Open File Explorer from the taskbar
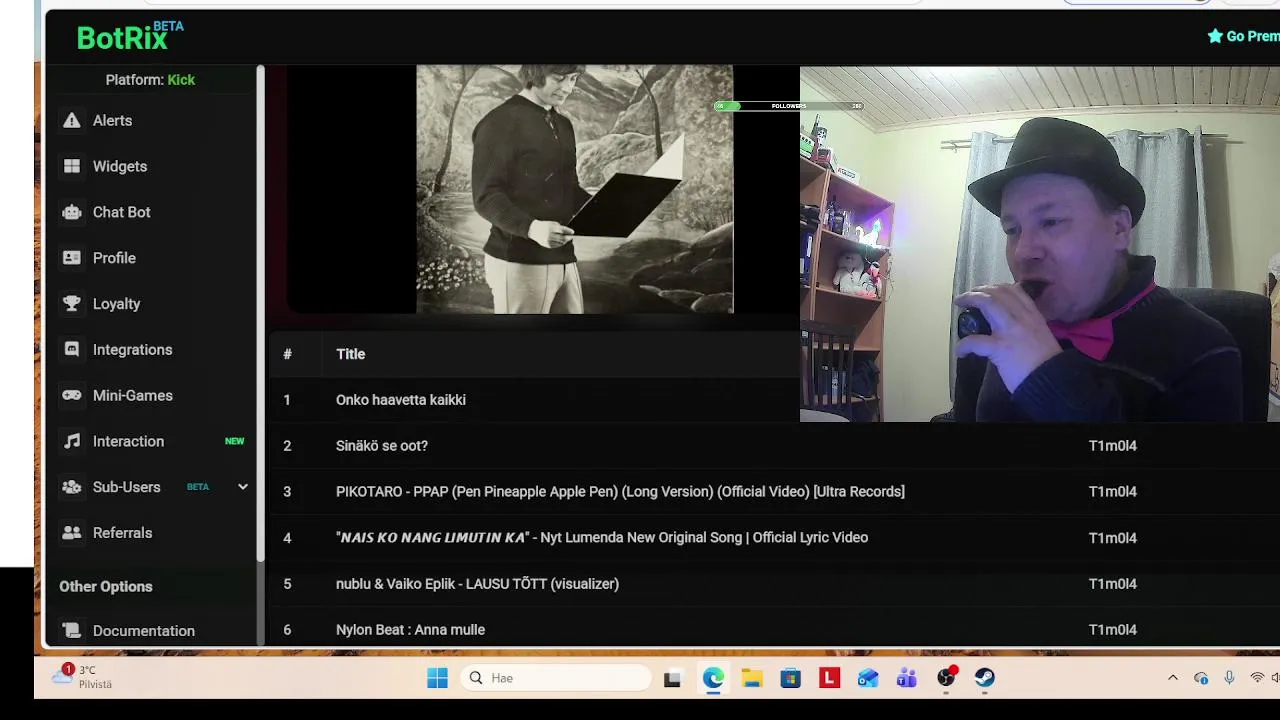The height and width of the screenshot is (720, 1280). point(751,678)
